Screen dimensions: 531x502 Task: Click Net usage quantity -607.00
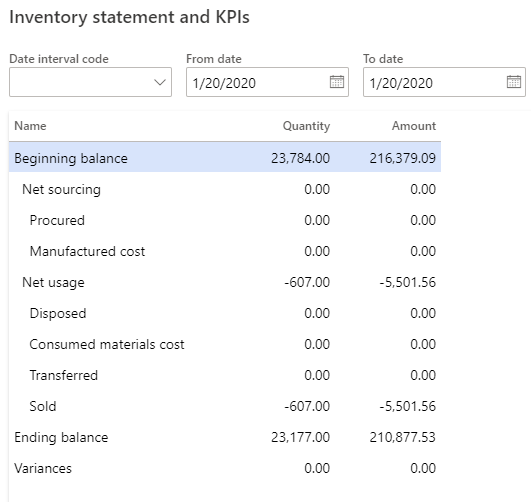coord(307,282)
